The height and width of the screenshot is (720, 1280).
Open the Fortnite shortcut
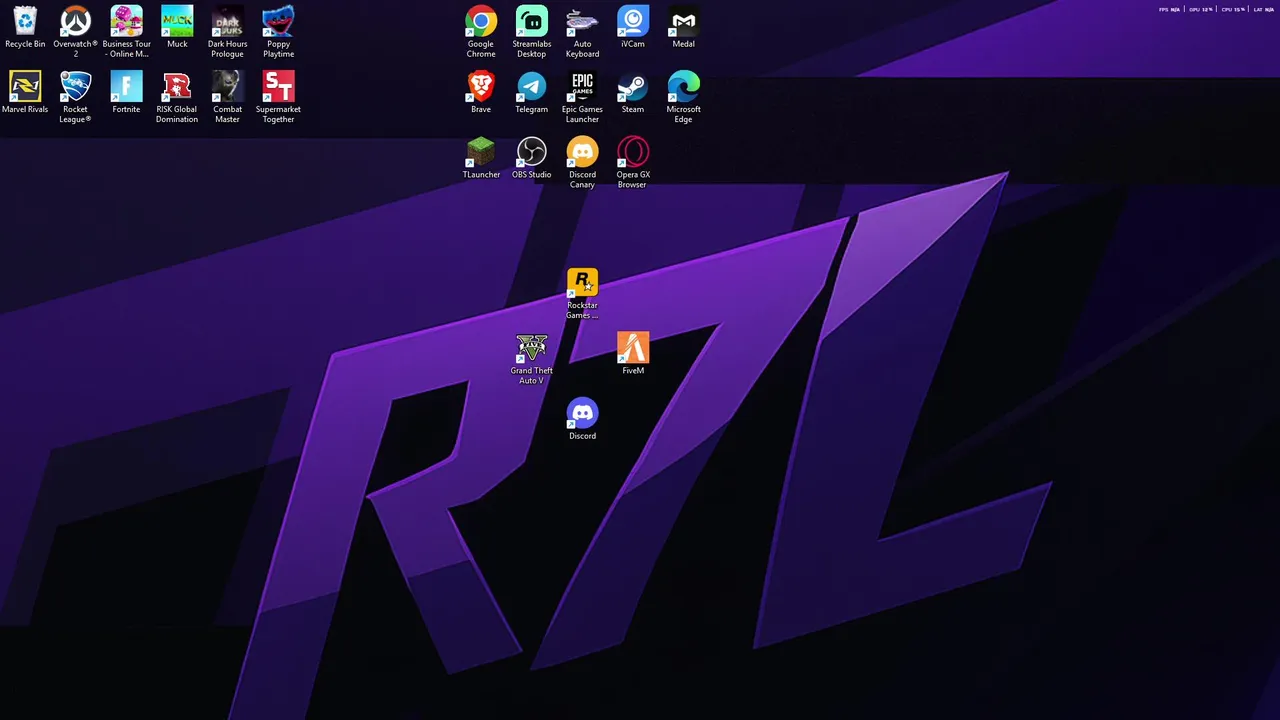pyautogui.click(x=126, y=92)
